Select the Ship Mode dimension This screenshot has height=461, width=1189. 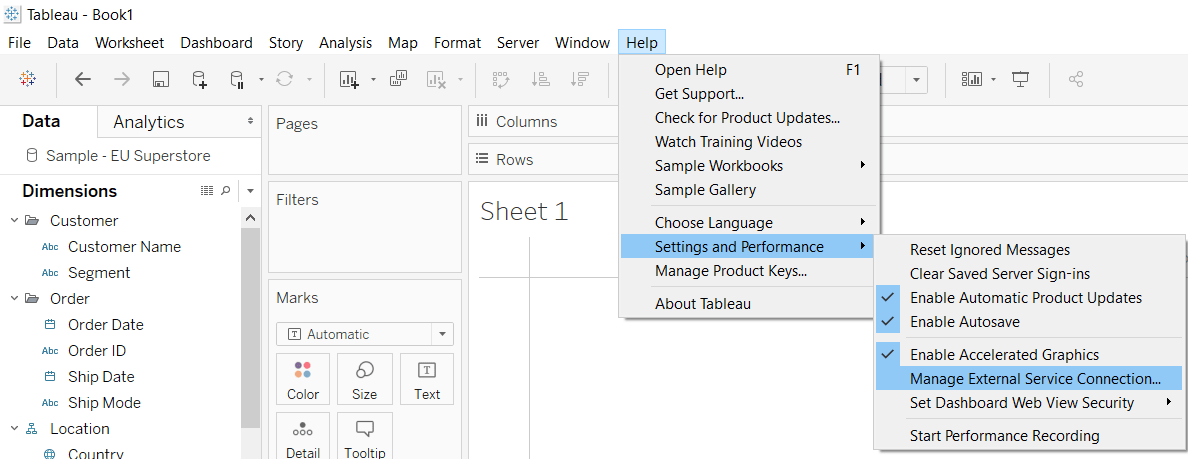point(104,403)
